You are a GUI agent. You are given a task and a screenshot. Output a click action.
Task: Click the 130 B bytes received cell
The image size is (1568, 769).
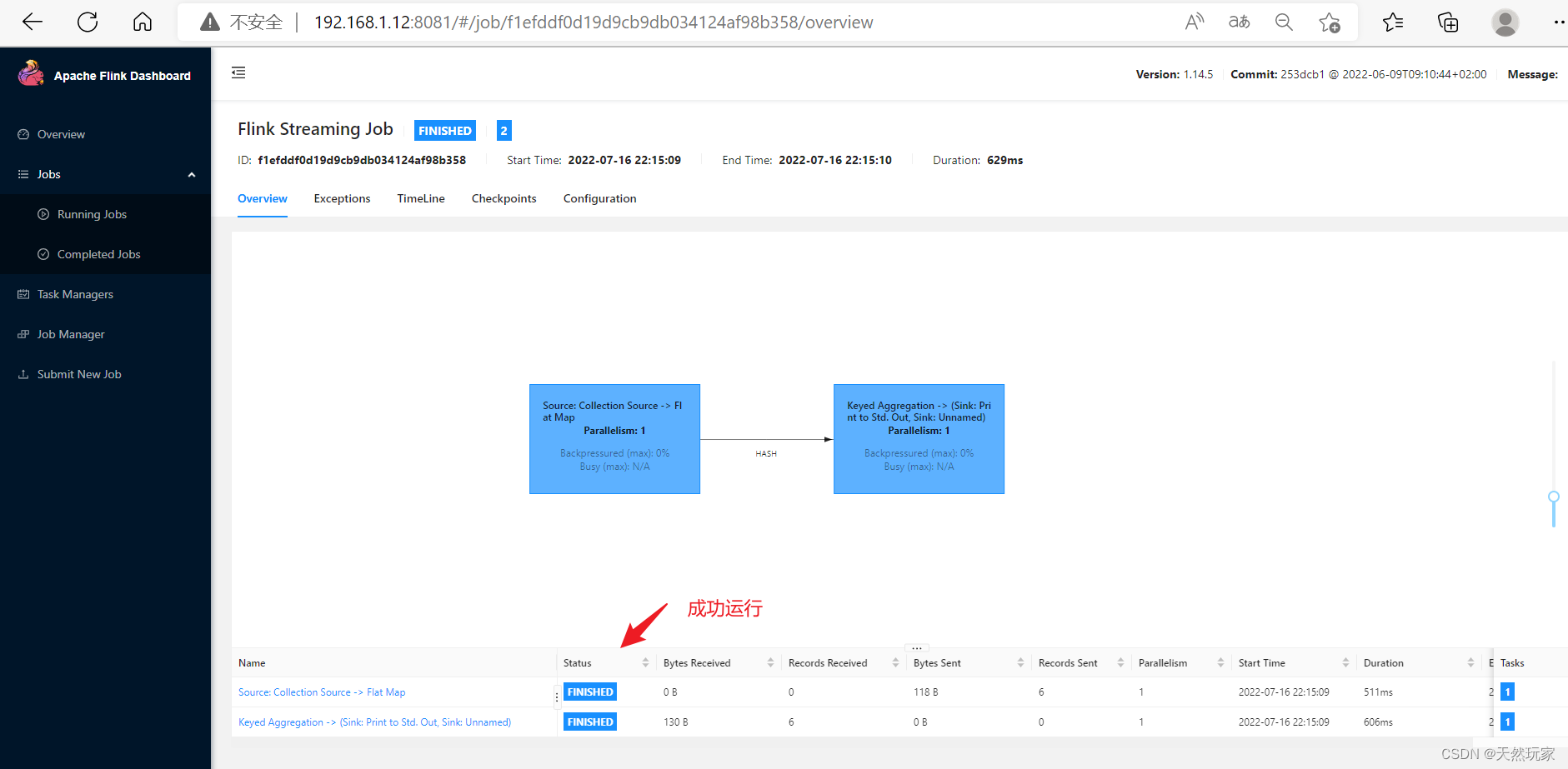point(676,722)
